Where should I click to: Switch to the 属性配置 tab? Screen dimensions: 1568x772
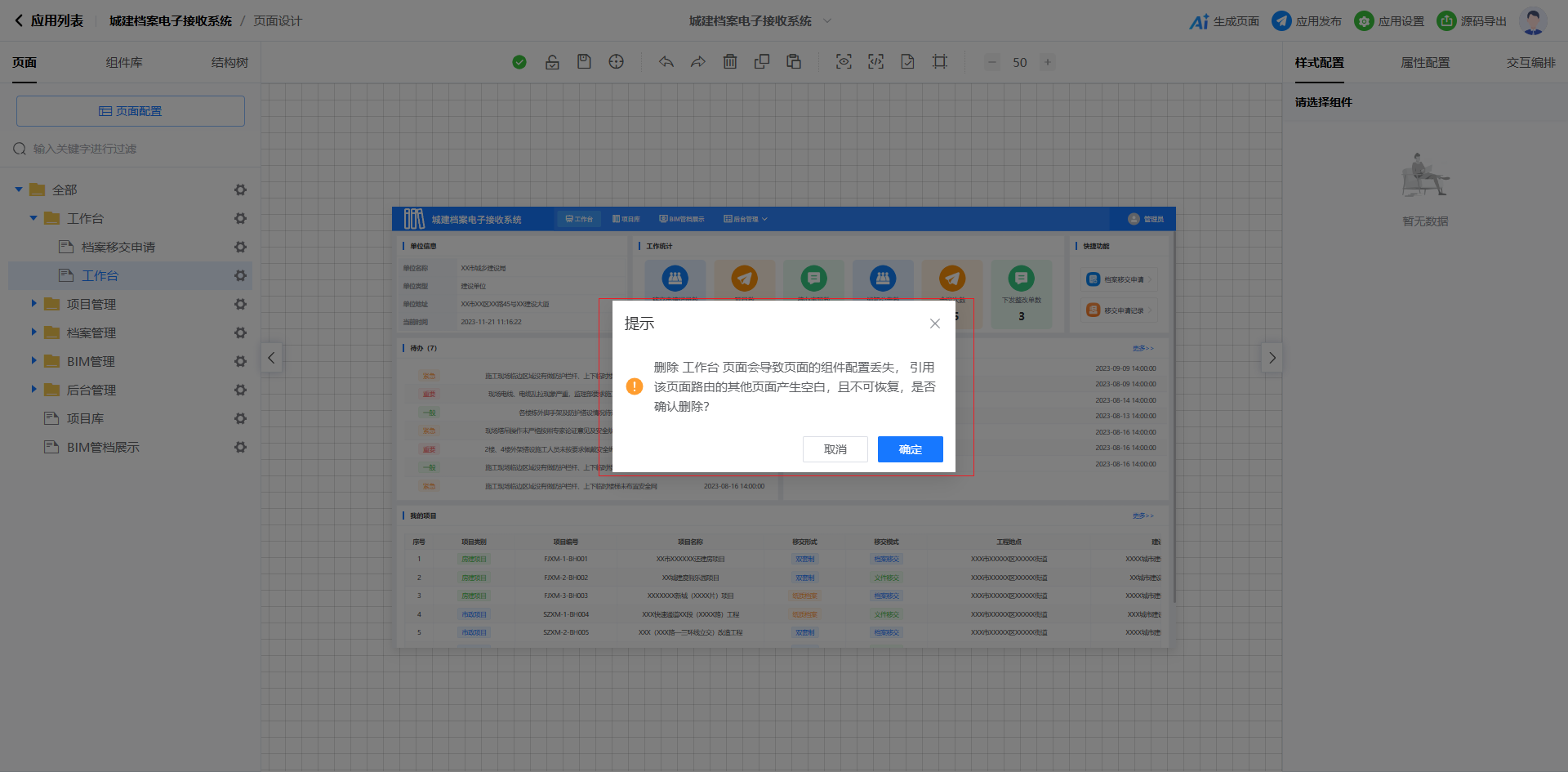click(1425, 63)
